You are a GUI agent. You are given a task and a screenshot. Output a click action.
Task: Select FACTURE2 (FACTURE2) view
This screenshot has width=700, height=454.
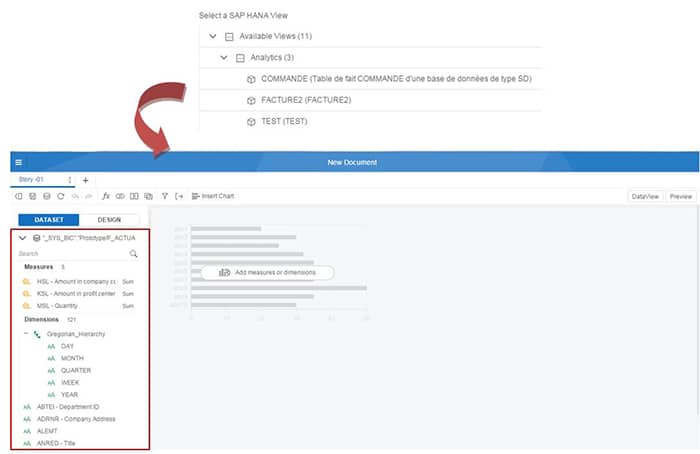tap(371, 100)
